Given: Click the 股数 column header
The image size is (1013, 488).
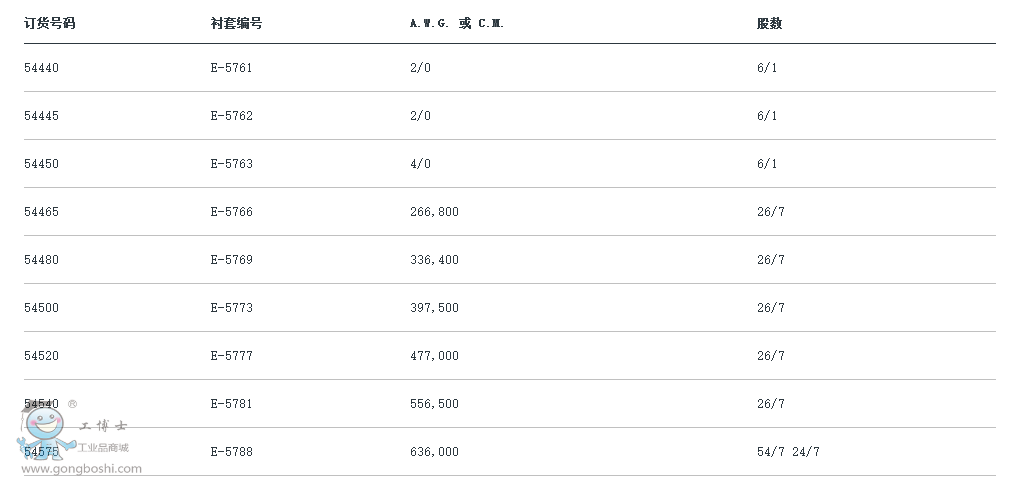Looking at the screenshot, I should 769,23.
